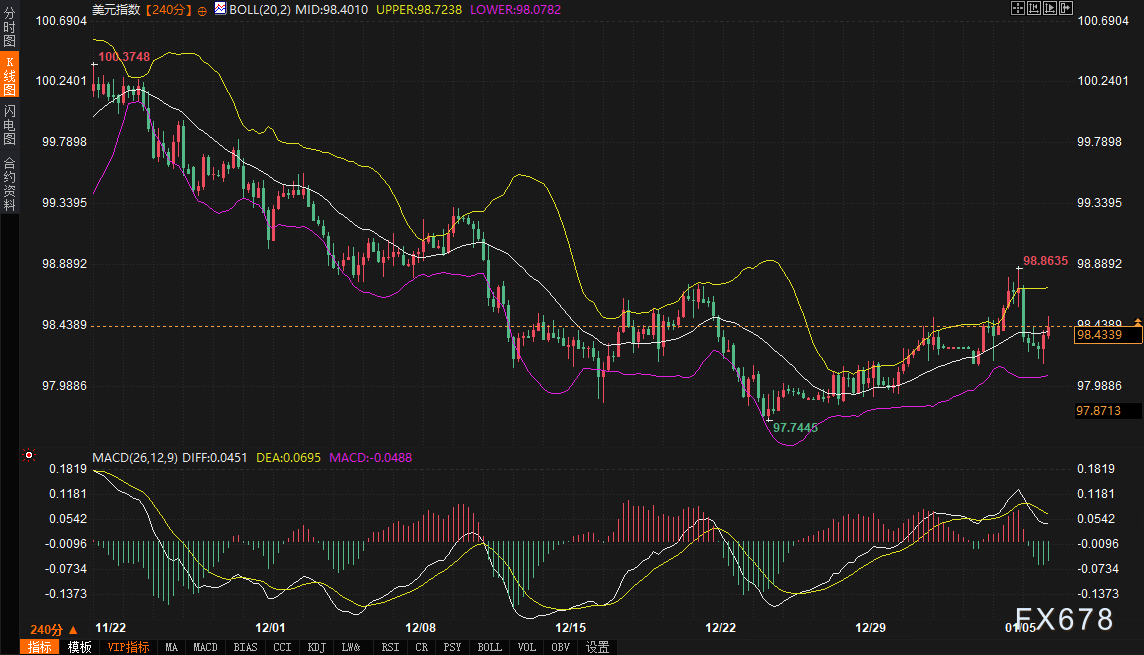The width and height of the screenshot is (1144, 655).
Task: Click the VIP指标 tab at bottom
Action: point(127,647)
